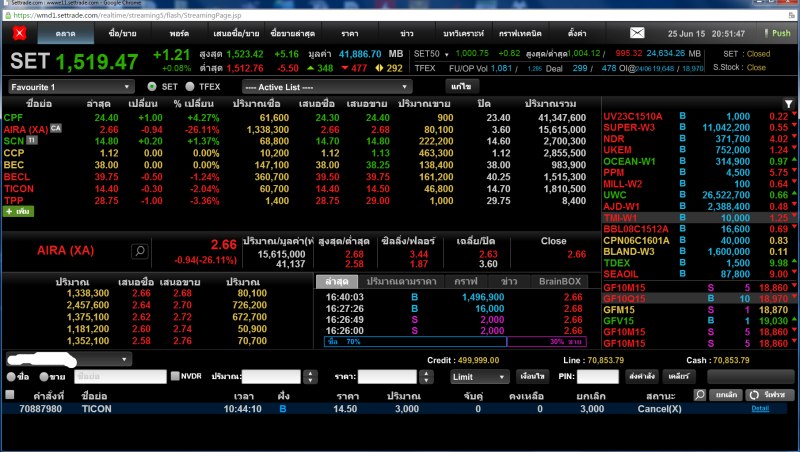Expand the SET50 index dropdown arrow
The width and height of the screenshot is (800, 452).
446,54
